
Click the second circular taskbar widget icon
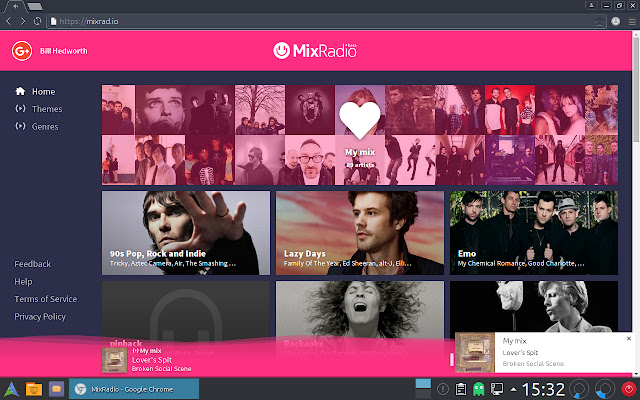604,389
